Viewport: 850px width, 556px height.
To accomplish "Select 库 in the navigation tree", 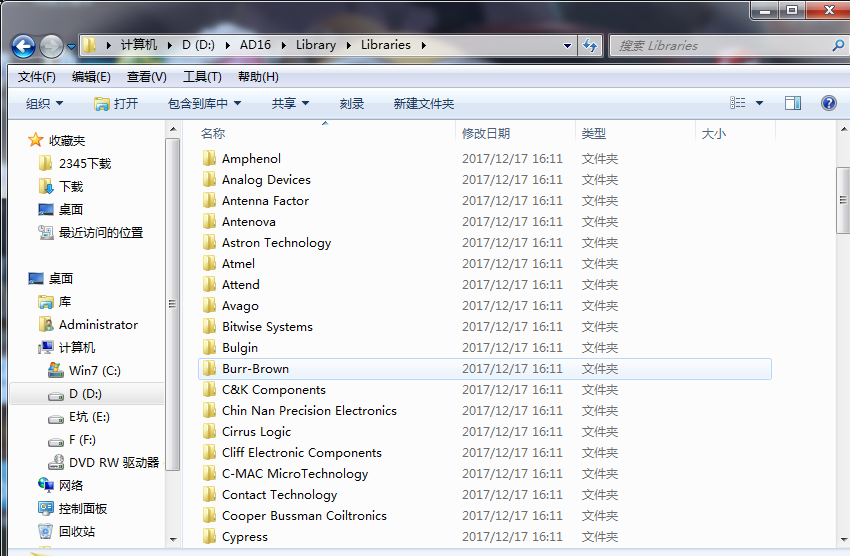I will coord(55,302).
